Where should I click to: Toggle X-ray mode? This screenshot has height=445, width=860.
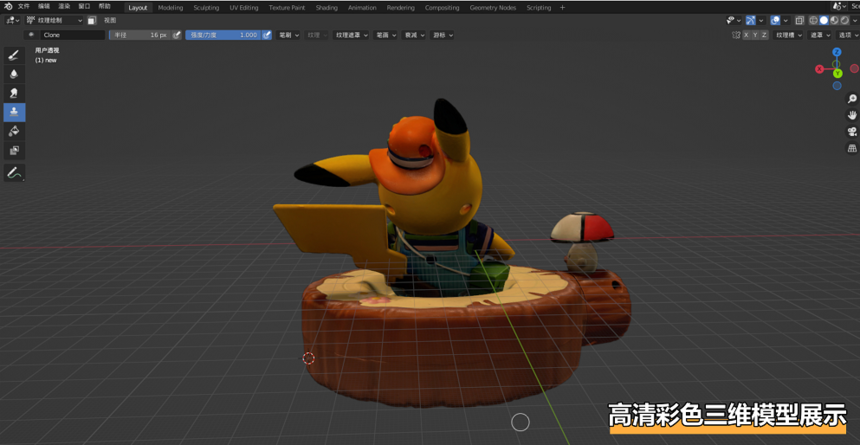pos(800,20)
